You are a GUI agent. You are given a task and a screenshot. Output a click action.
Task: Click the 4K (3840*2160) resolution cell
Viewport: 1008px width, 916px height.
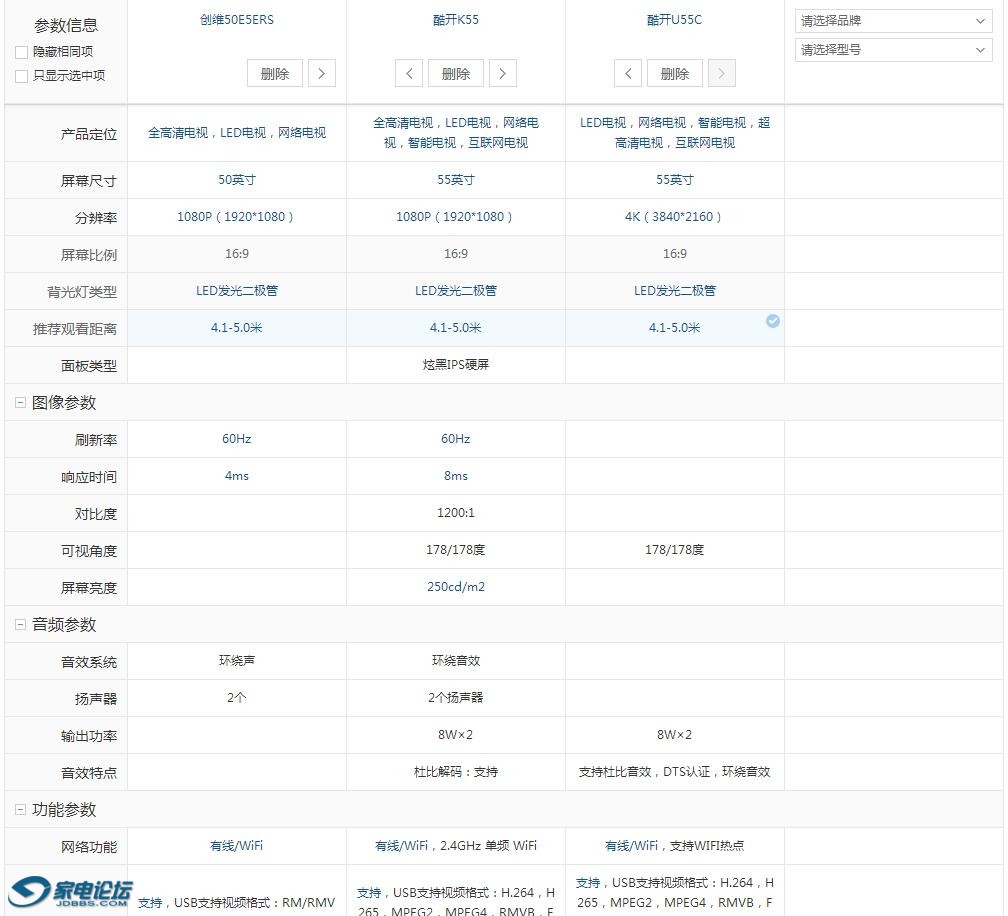[x=674, y=217]
